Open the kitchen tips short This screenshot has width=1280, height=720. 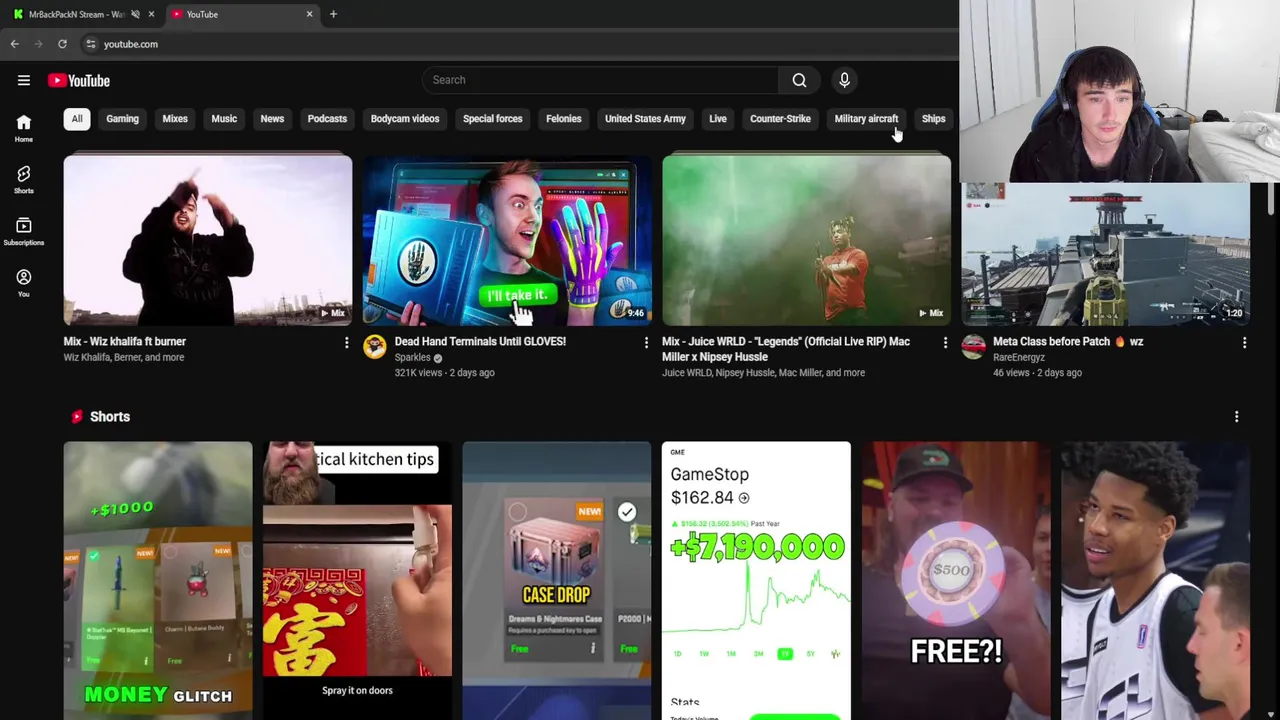[x=357, y=580]
